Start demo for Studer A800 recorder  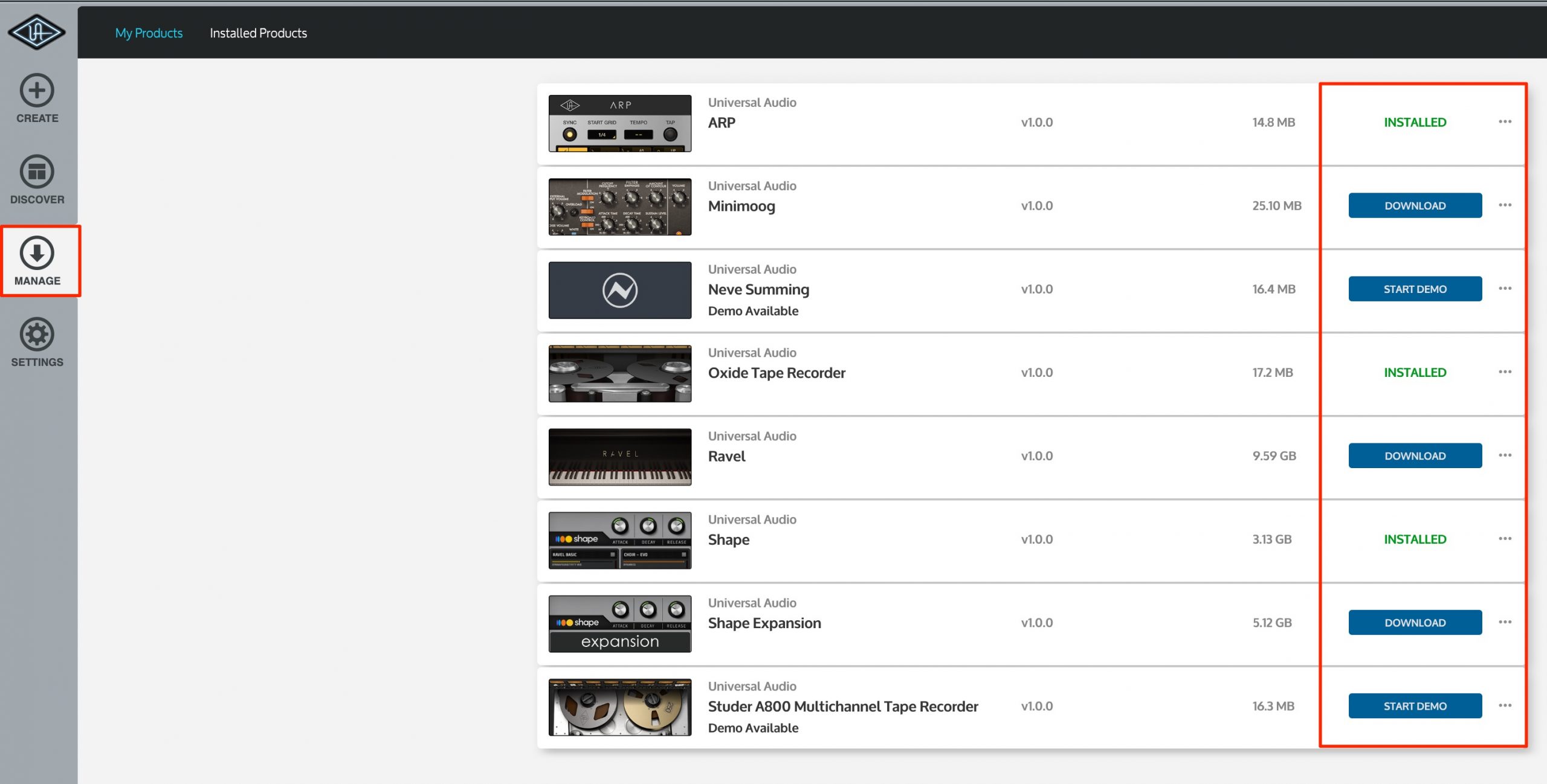coord(1415,705)
